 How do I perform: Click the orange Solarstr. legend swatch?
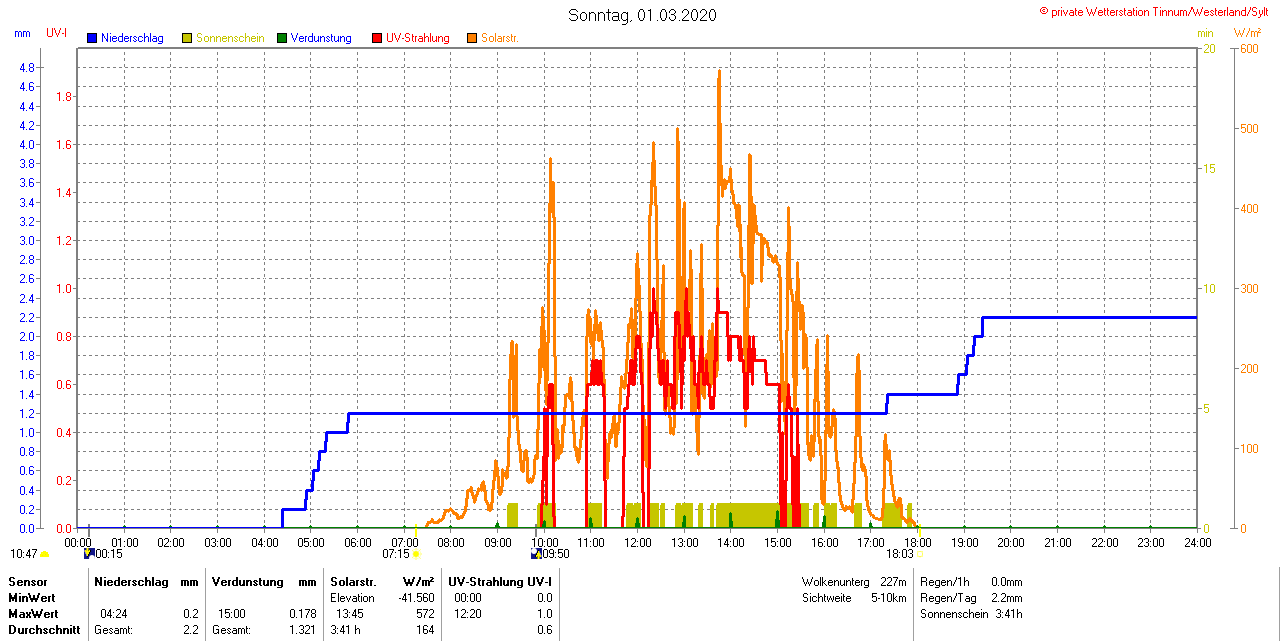coord(472,38)
